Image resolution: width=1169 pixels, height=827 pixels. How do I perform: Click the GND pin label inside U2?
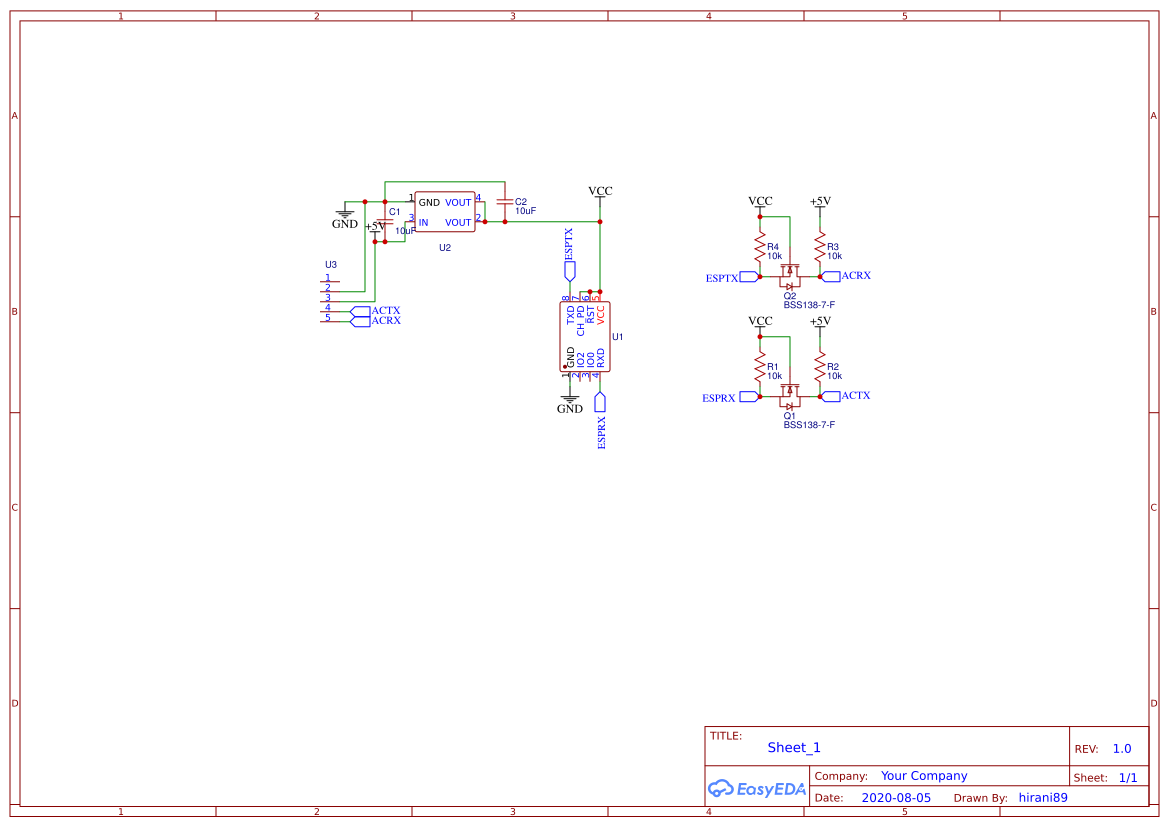pyautogui.click(x=429, y=202)
